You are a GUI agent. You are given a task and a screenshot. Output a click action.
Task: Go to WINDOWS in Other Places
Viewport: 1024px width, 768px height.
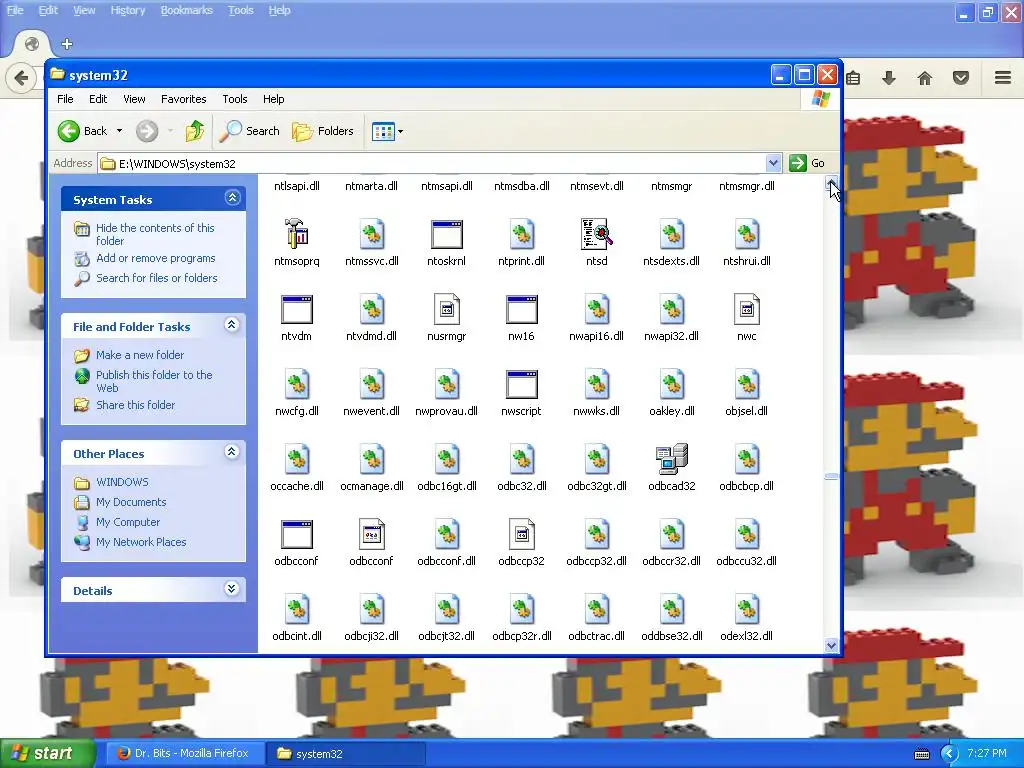(x=122, y=482)
